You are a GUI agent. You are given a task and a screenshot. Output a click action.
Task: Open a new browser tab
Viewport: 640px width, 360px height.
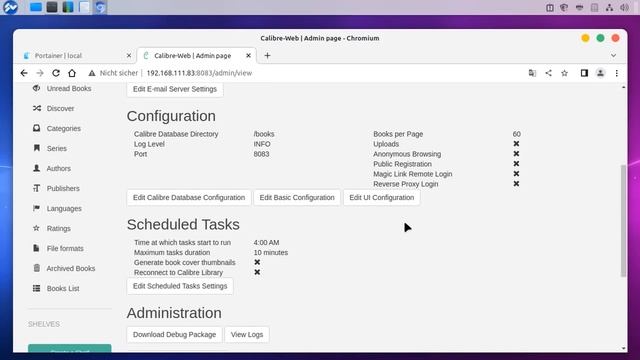click(x=267, y=56)
